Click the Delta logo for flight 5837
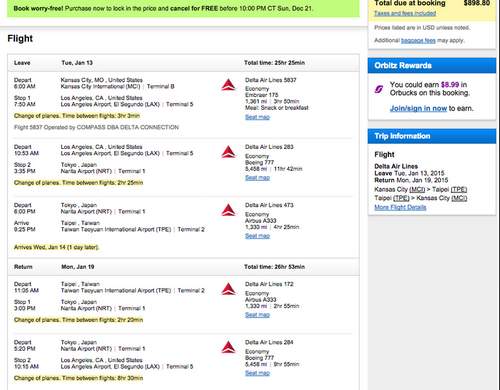Image resolution: width=500 pixels, height=390 pixels. [228, 85]
